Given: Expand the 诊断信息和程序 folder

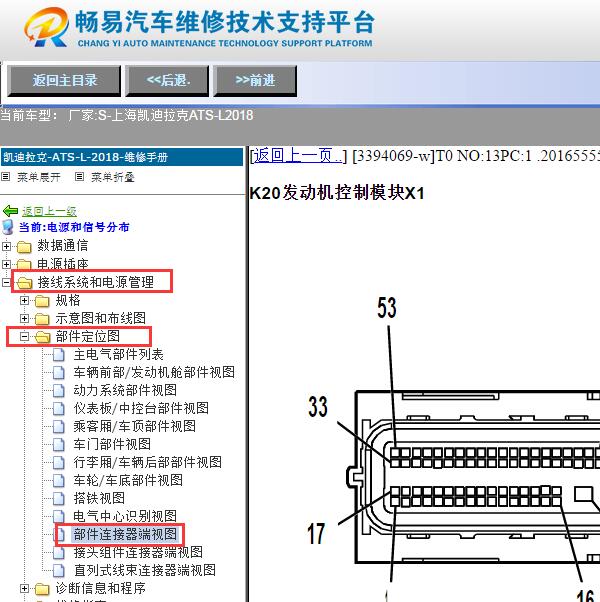Looking at the screenshot, I should point(25,588).
